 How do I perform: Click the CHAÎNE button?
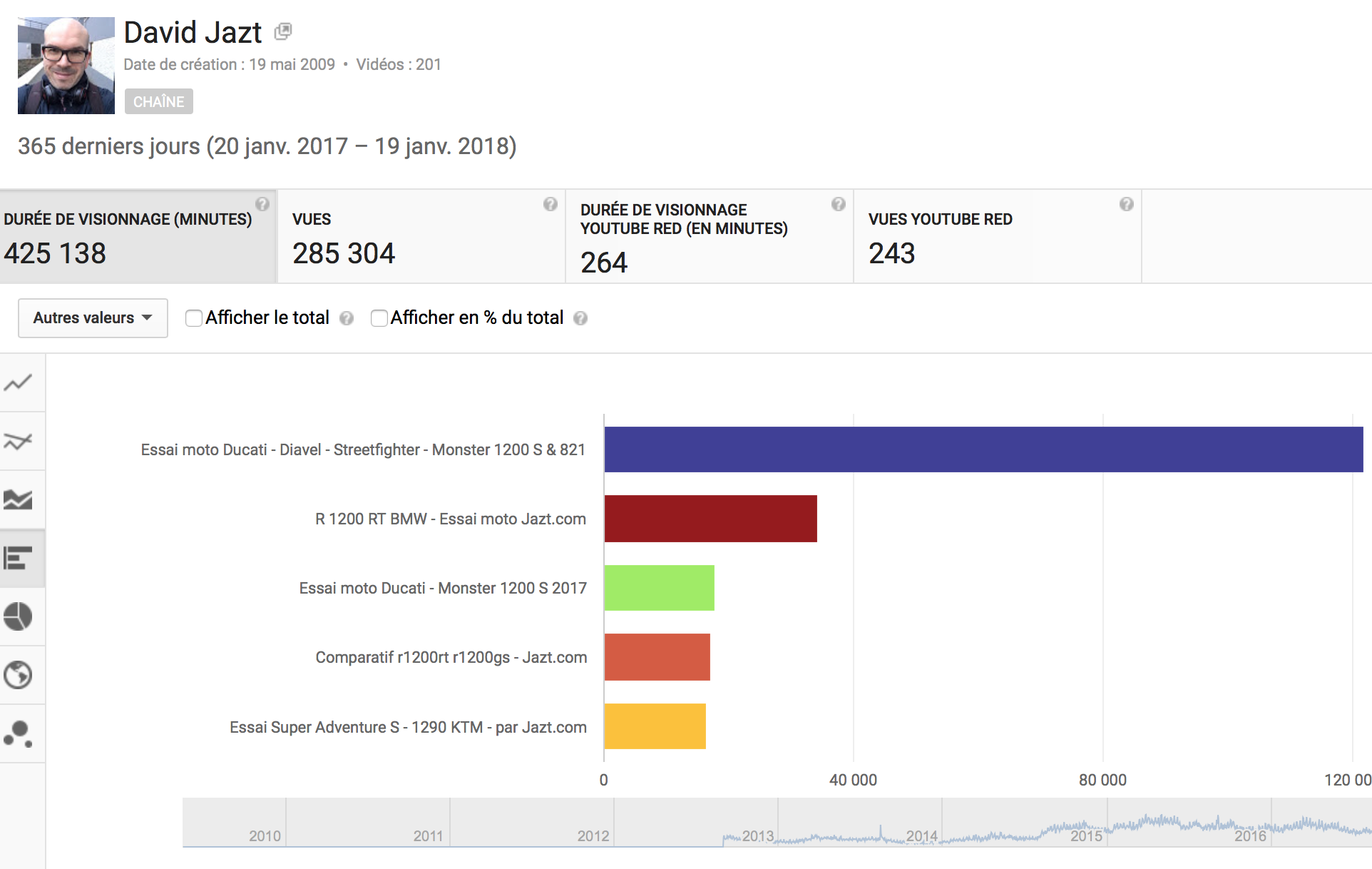158,101
